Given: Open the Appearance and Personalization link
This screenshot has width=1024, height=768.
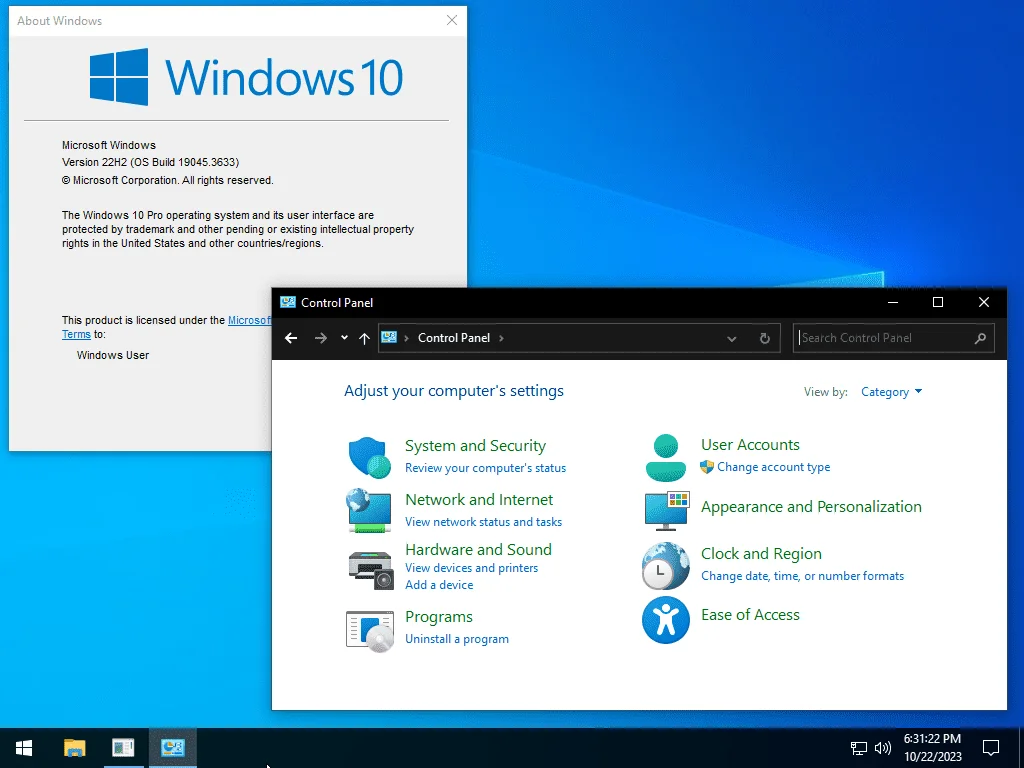Looking at the screenshot, I should (811, 507).
